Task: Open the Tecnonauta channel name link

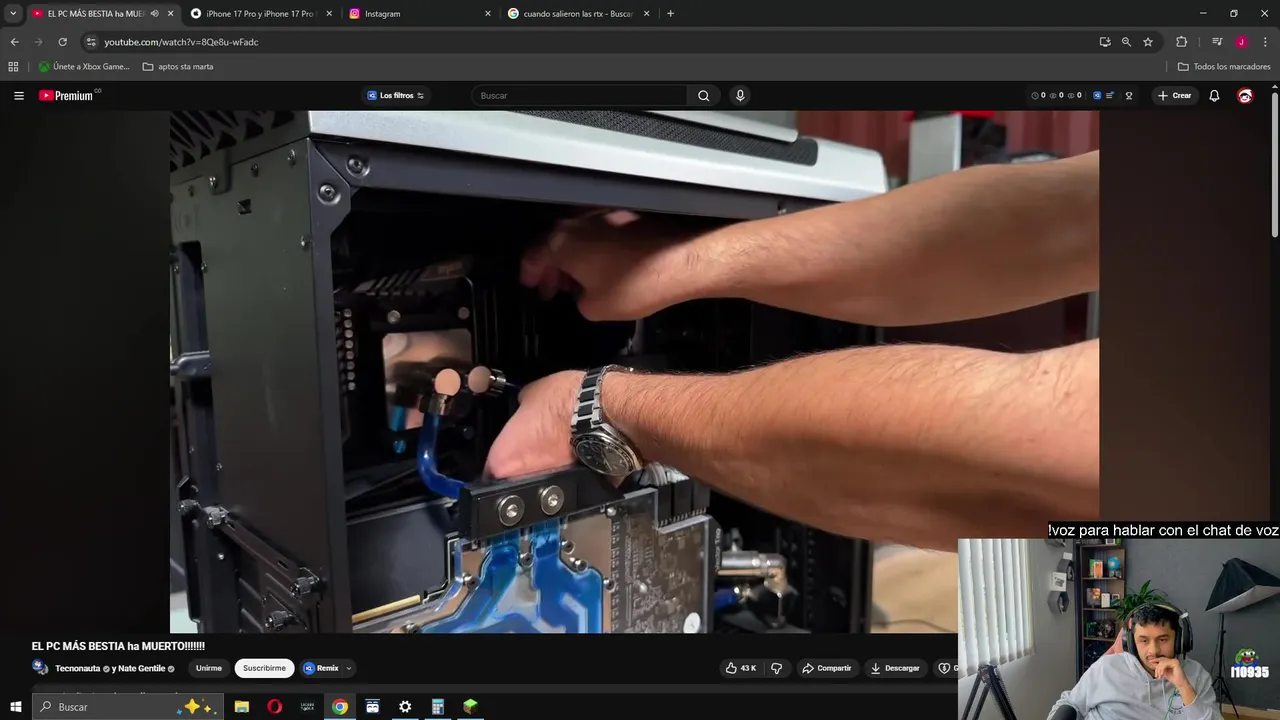Action: click(78, 669)
